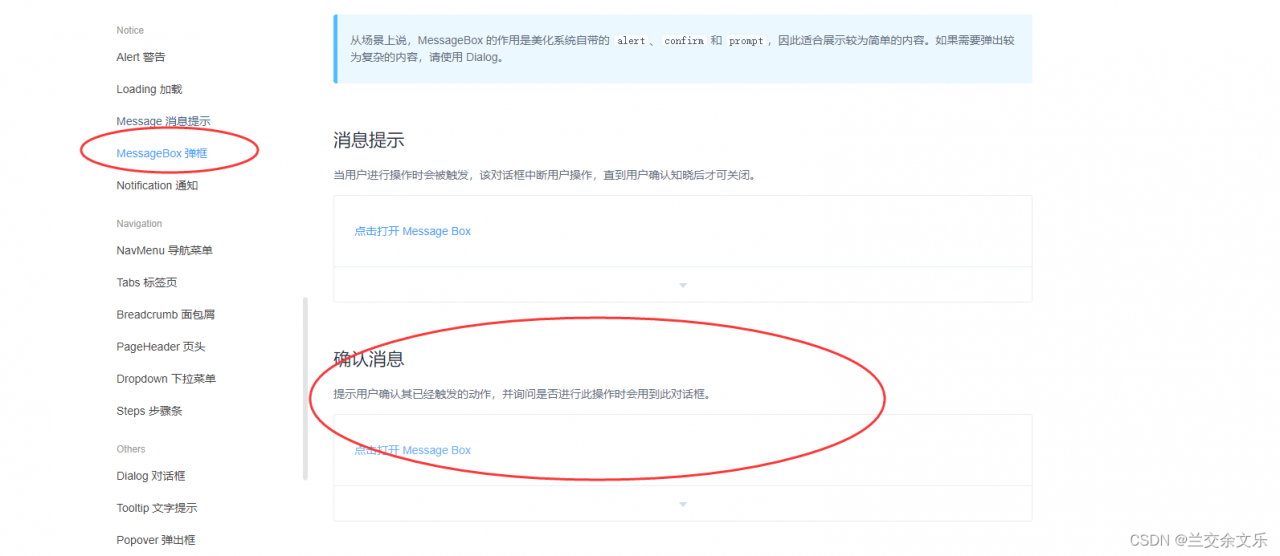Select the MessageBox 弹框 sidebar entry

(x=162, y=153)
